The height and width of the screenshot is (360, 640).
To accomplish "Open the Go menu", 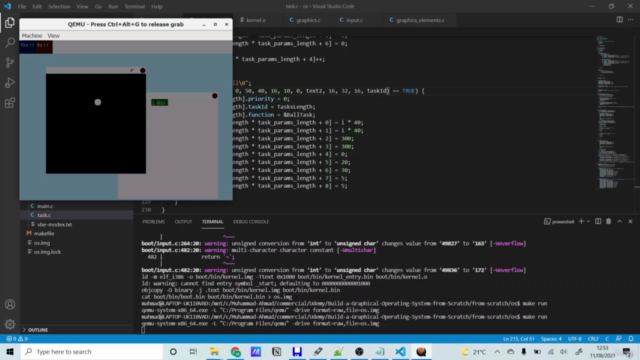I will pyautogui.click(x=98, y=7).
